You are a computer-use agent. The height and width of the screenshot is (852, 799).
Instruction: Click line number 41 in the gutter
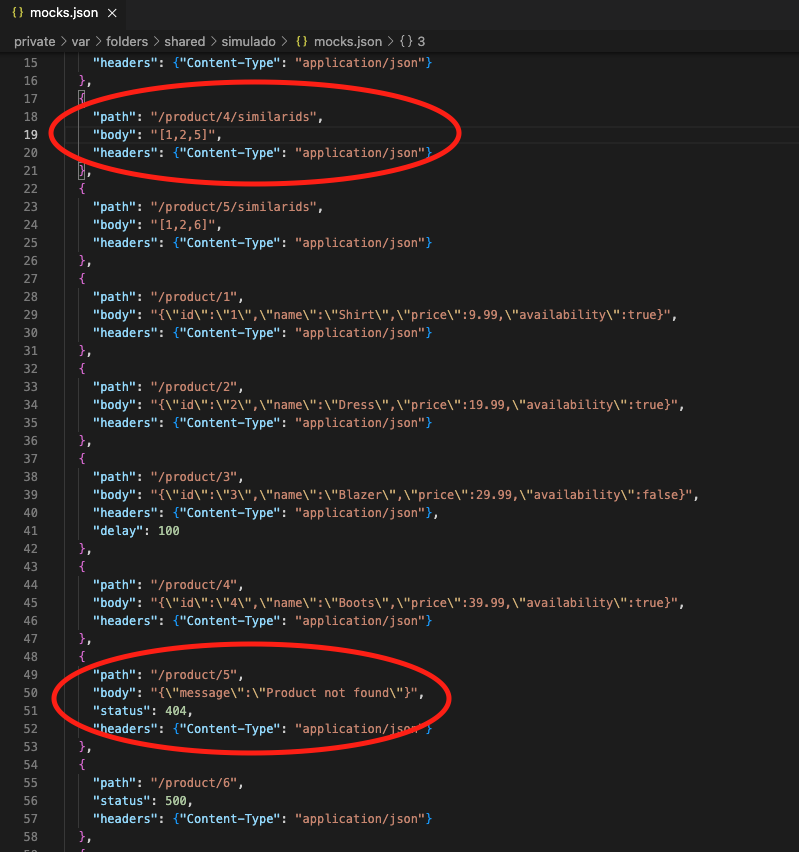[x=30, y=531]
